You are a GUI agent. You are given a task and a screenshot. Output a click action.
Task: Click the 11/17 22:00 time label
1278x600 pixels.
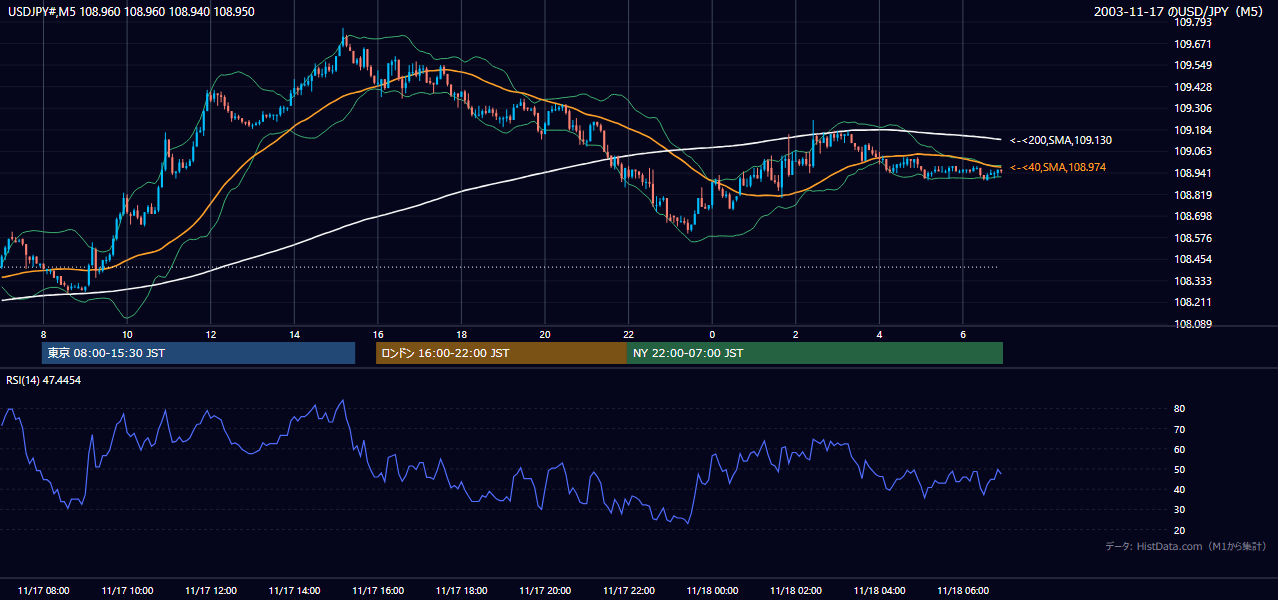click(628, 591)
